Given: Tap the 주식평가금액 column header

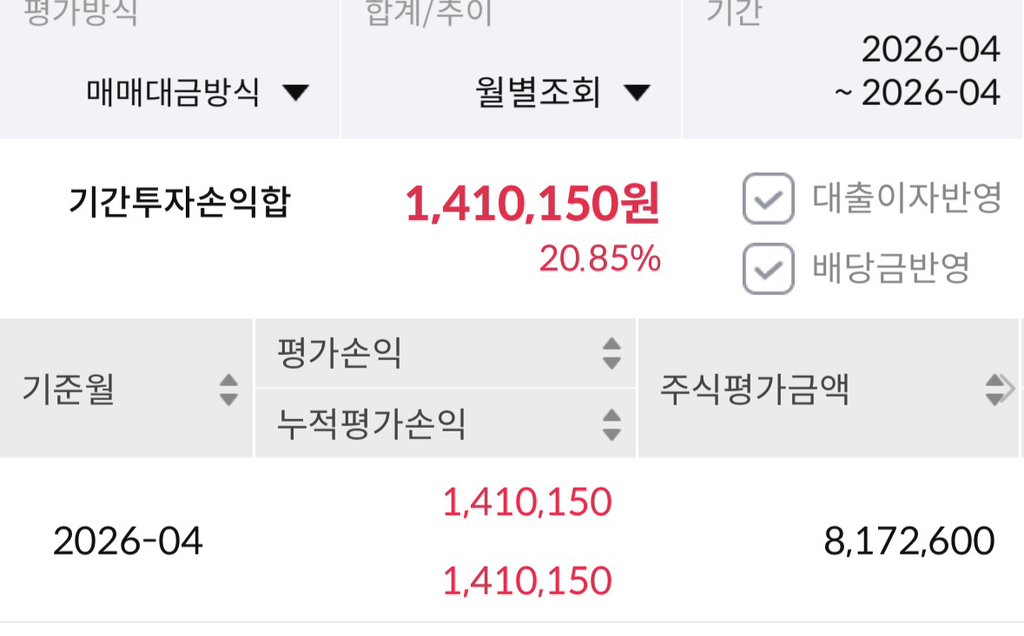Looking at the screenshot, I should coord(754,389).
